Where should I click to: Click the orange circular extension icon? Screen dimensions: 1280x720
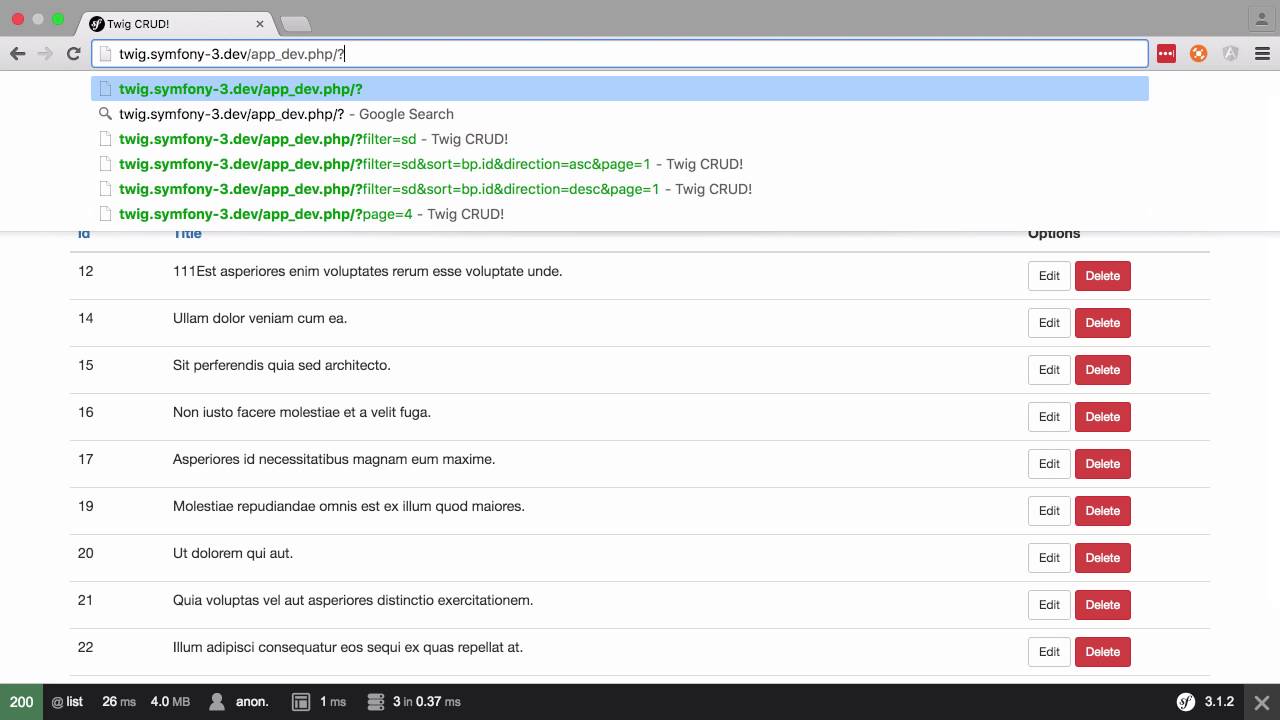click(x=1198, y=54)
